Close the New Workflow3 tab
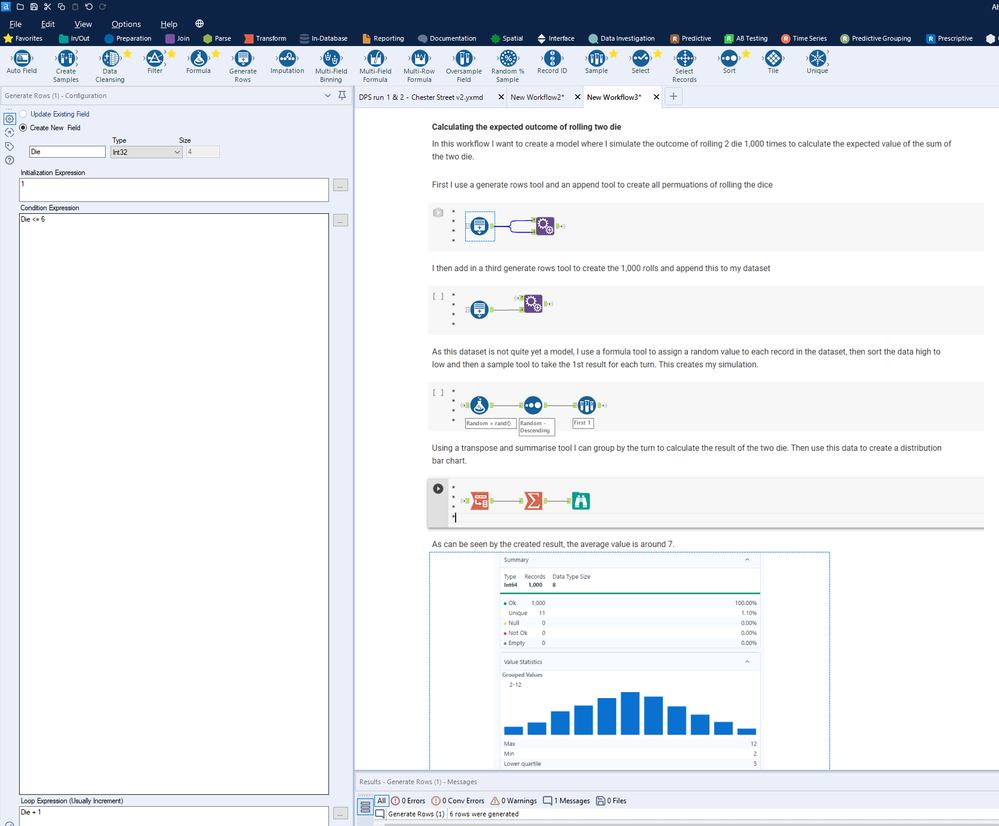 (x=656, y=97)
